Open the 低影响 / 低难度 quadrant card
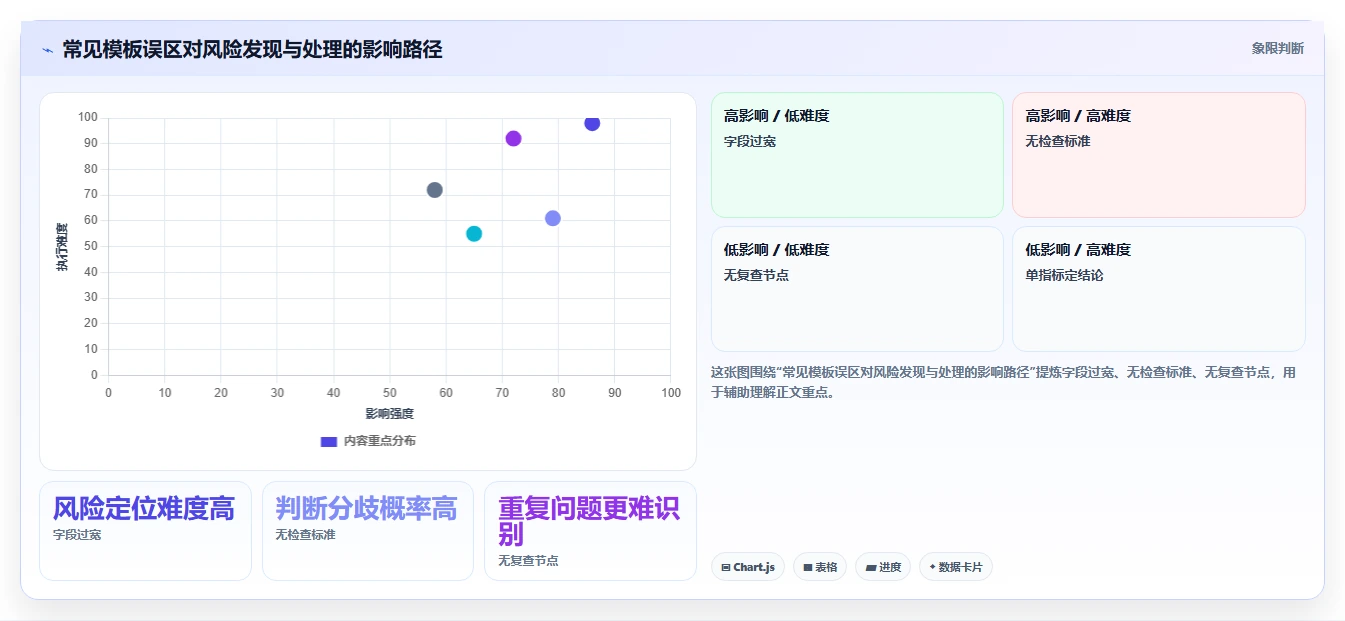The height and width of the screenshot is (621, 1345). tap(857, 289)
